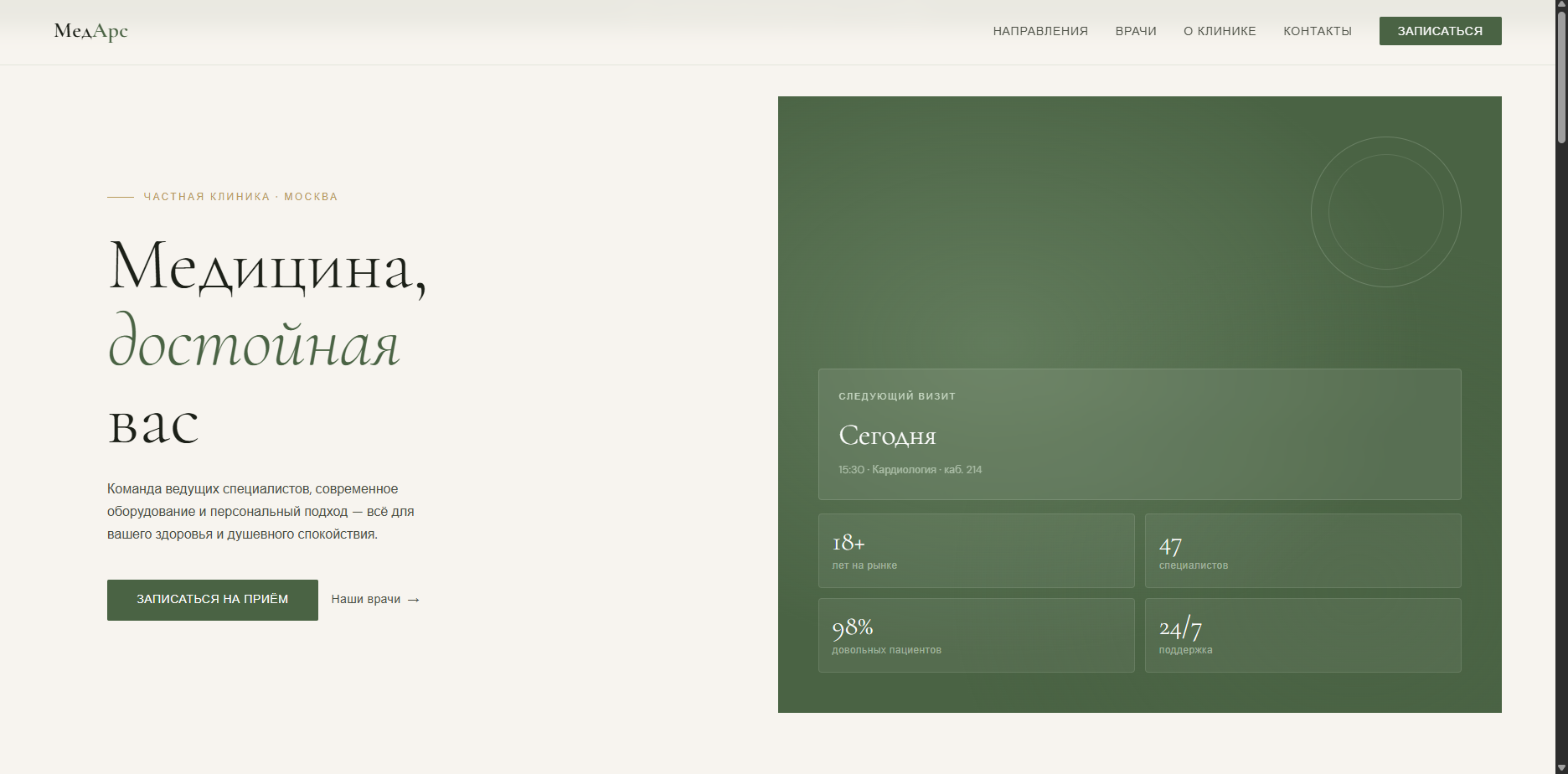Click the scrollbar down arrow
1568x774 pixels.
tap(1561, 767)
